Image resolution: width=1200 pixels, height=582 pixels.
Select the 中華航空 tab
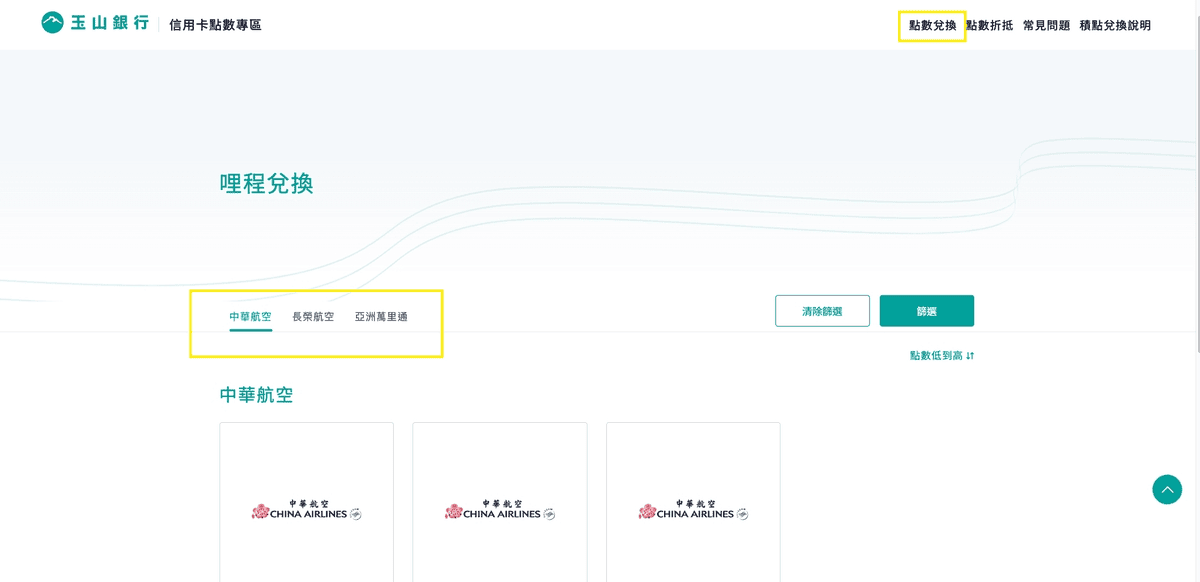(x=250, y=317)
